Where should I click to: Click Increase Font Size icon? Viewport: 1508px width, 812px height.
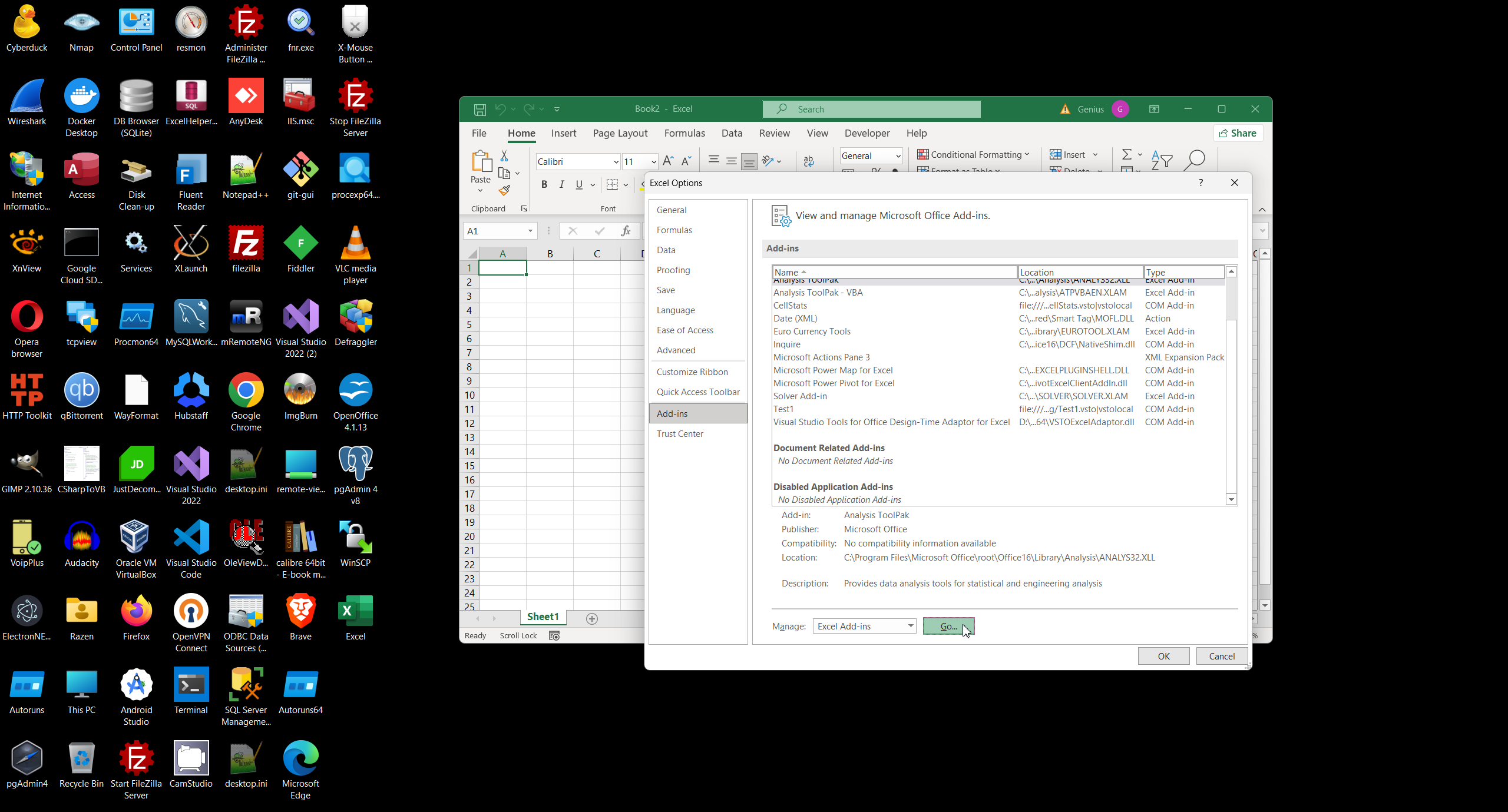(x=668, y=161)
